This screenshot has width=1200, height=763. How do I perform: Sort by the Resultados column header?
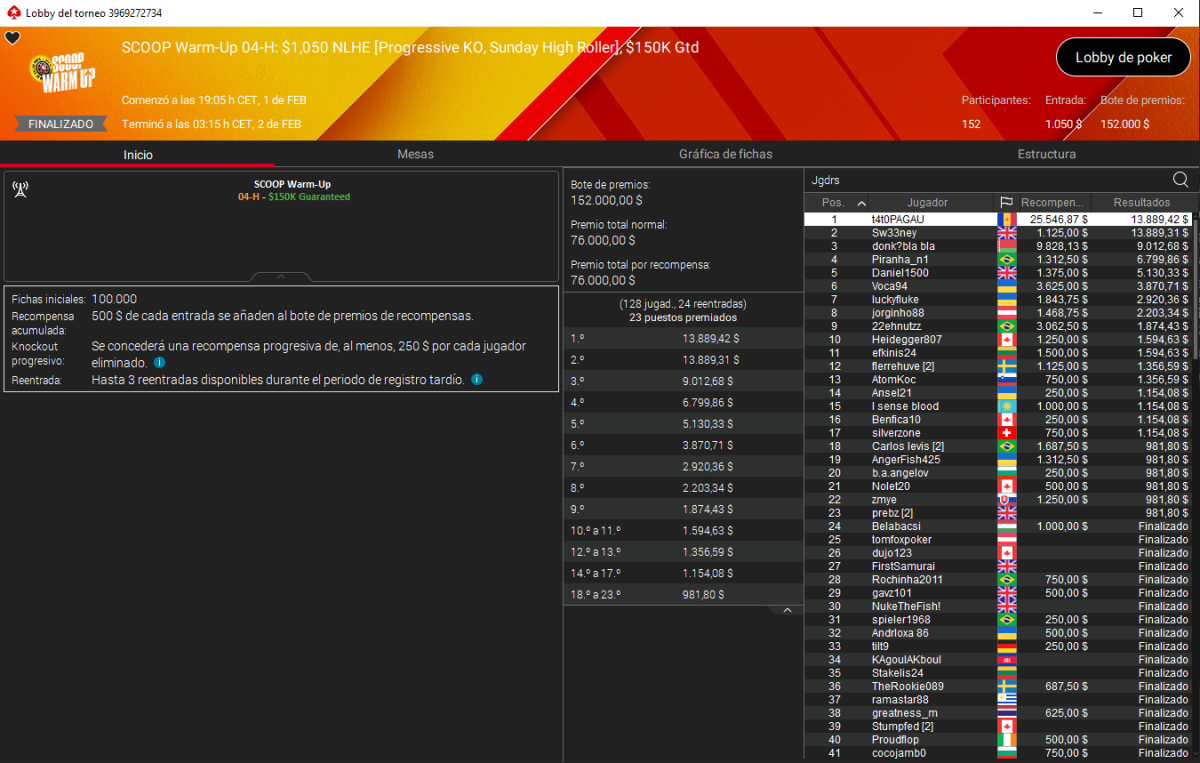tap(1141, 203)
